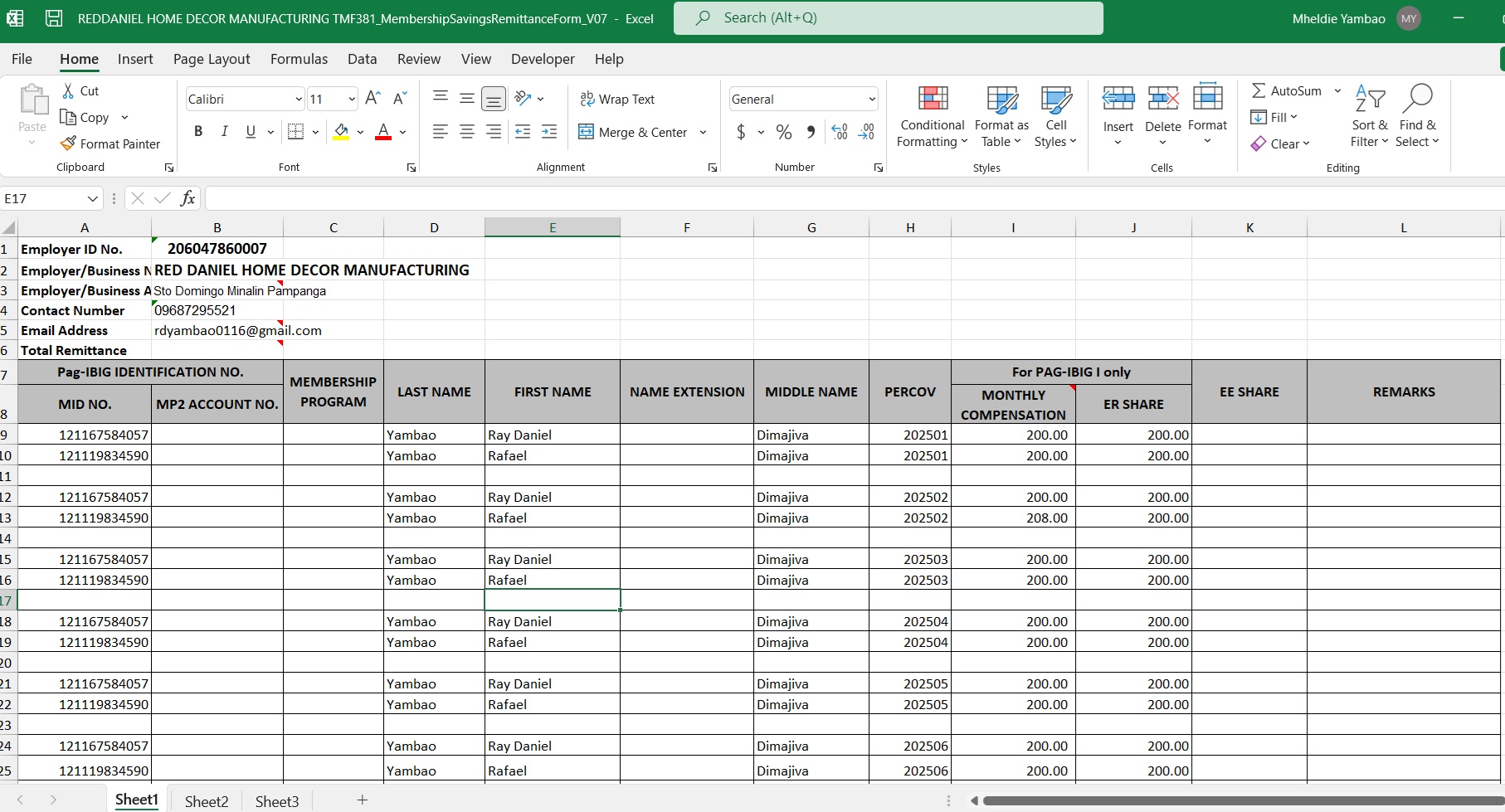
Task: Switch to the Sheet2 tab
Action: pyautogui.click(x=207, y=801)
